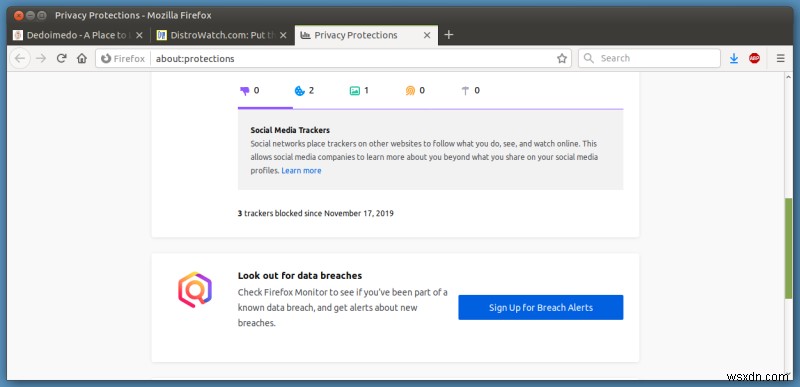The height and width of the screenshot is (387, 800).
Task: Click the search magnifier icon
Action: [x=589, y=59]
